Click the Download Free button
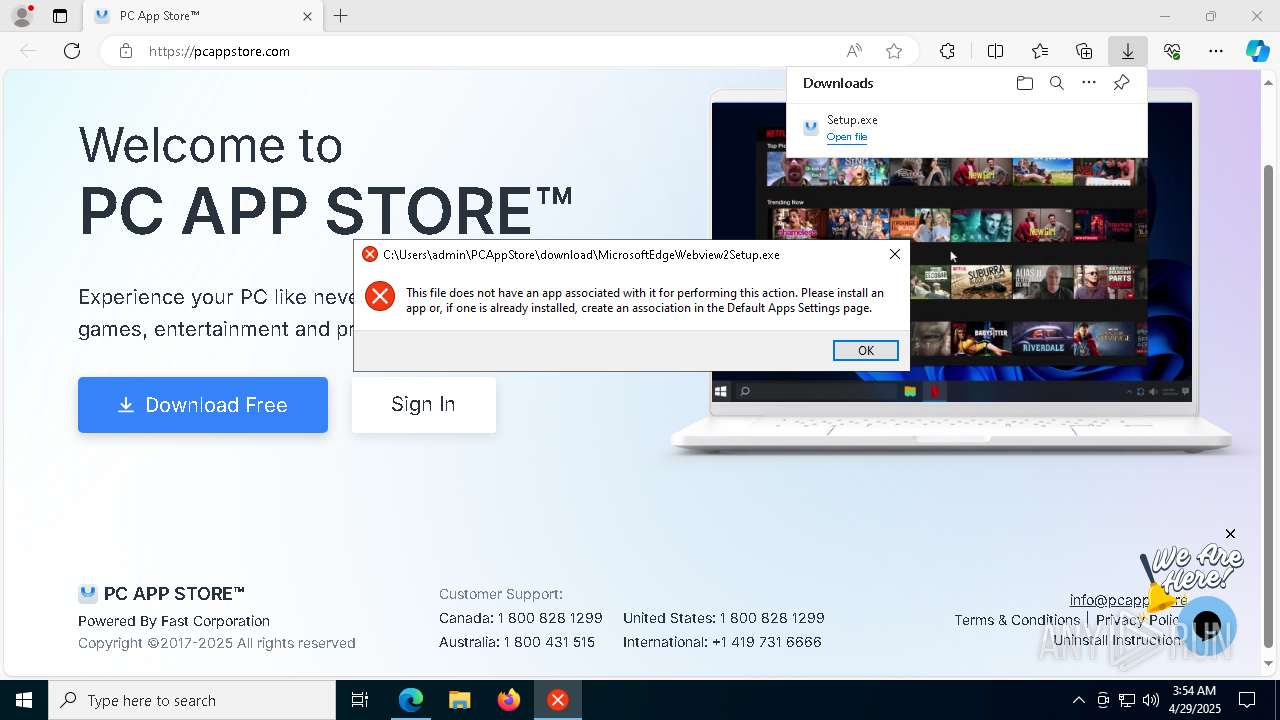Viewport: 1280px width, 720px height. point(203,405)
